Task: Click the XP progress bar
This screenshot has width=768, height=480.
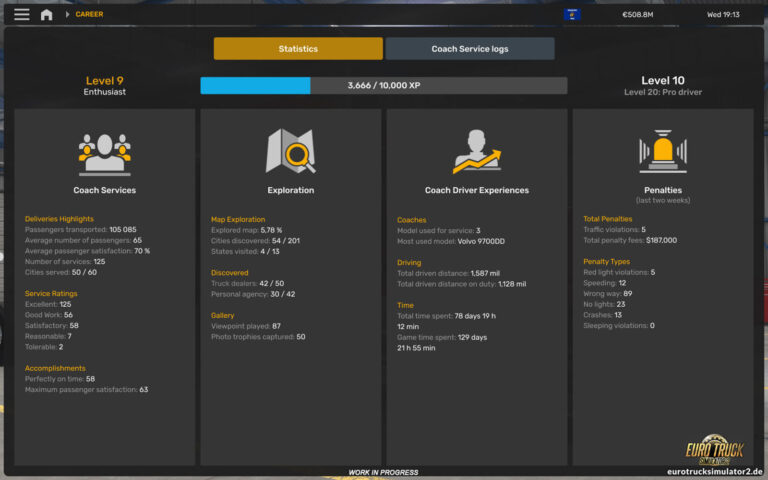Action: [383, 86]
